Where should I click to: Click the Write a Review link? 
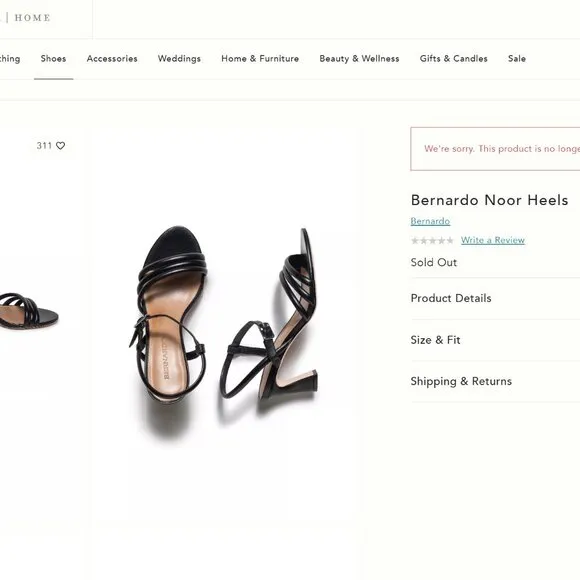click(493, 240)
